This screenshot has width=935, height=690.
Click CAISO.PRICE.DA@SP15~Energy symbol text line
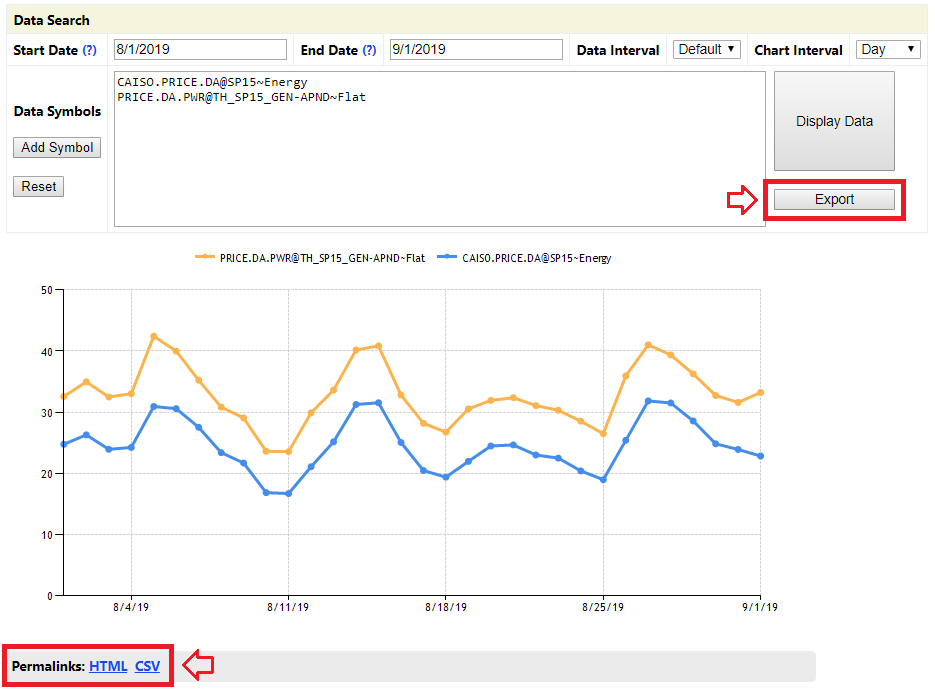pos(212,82)
